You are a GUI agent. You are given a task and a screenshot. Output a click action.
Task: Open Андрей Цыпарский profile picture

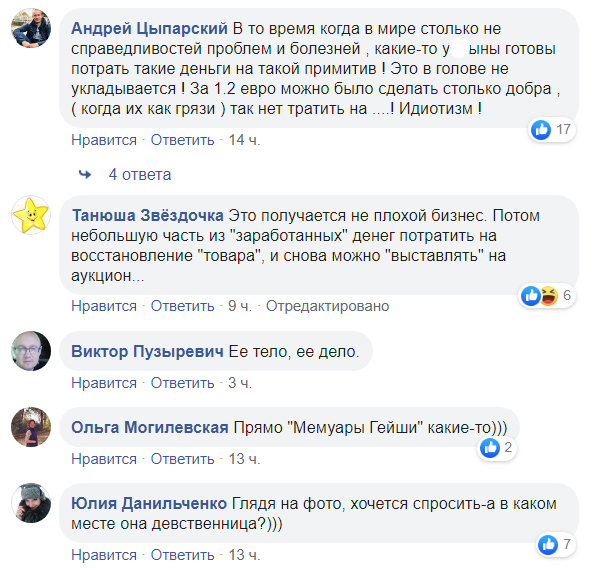[30, 32]
